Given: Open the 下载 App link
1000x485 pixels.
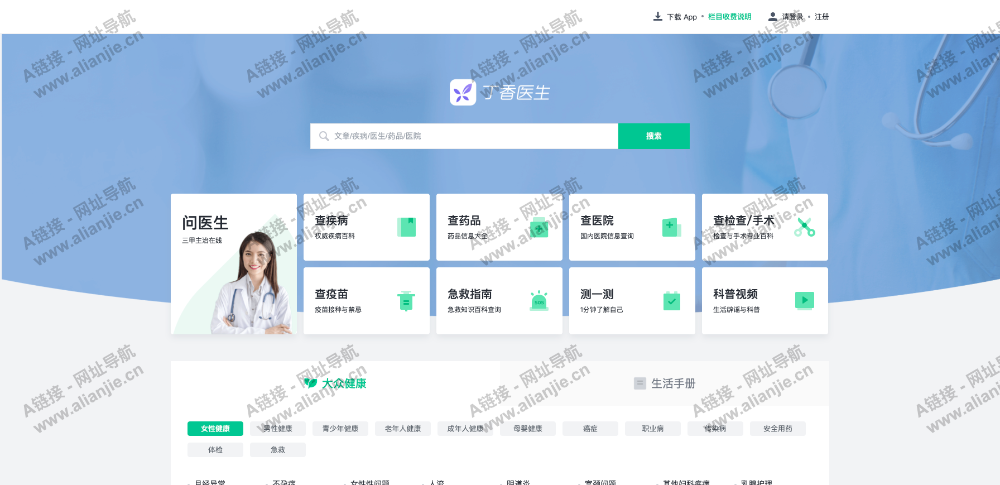Looking at the screenshot, I should pyautogui.click(x=682, y=17).
